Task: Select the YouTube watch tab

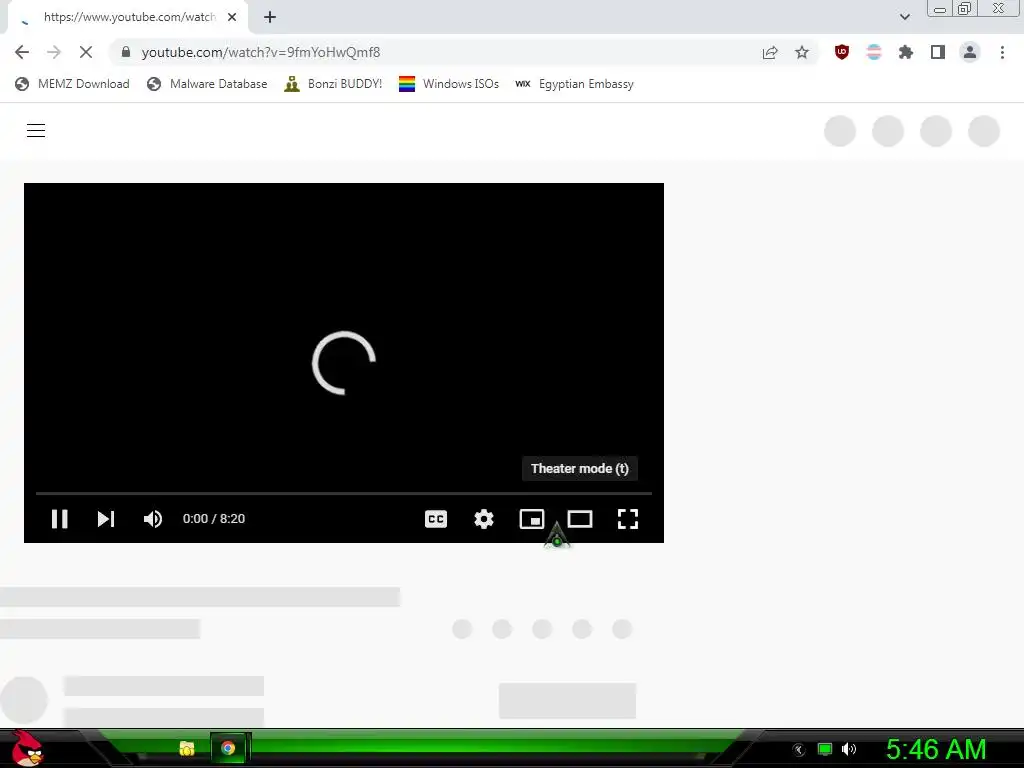Action: (127, 17)
